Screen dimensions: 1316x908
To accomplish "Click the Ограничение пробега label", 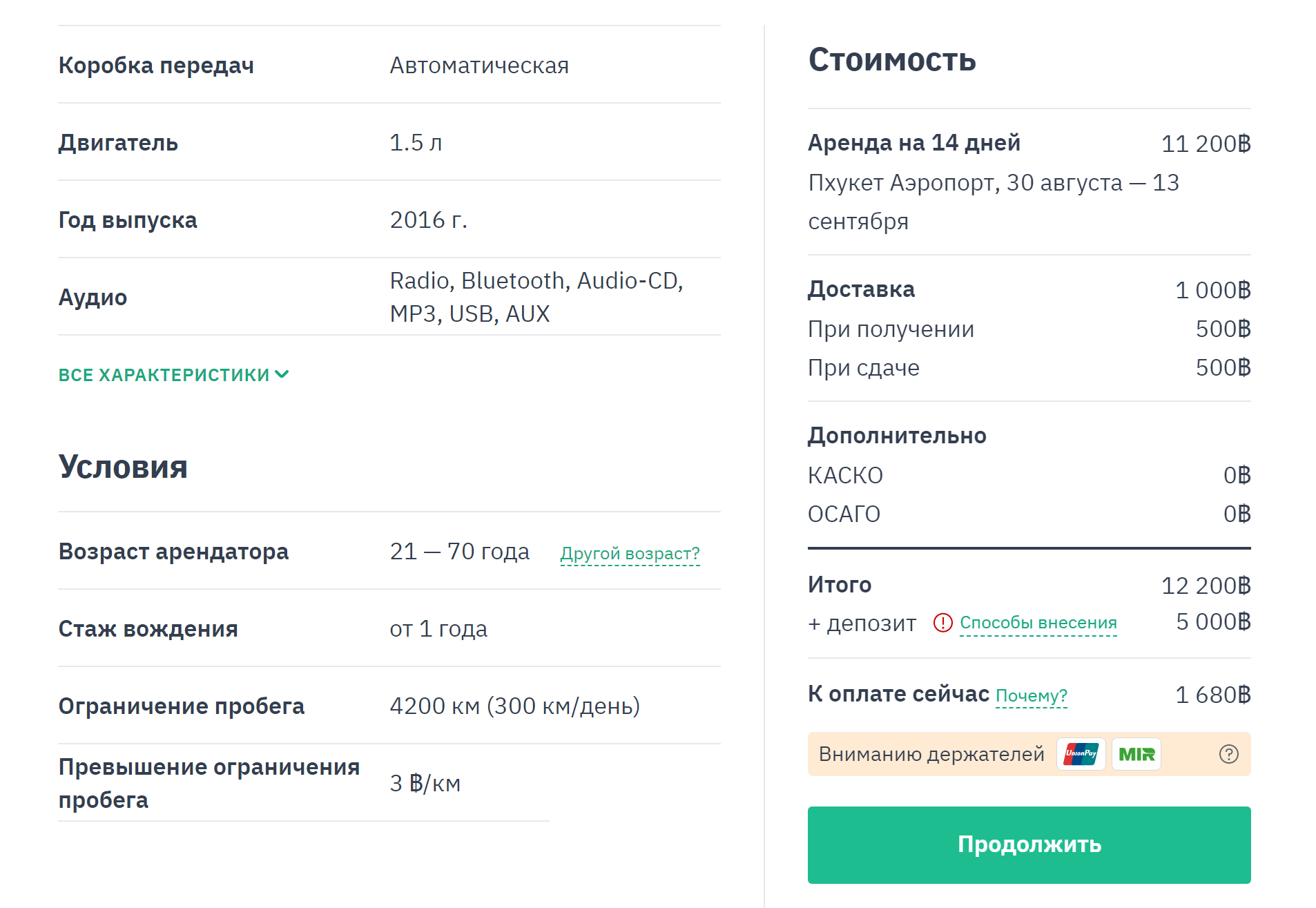I will pyautogui.click(x=181, y=706).
